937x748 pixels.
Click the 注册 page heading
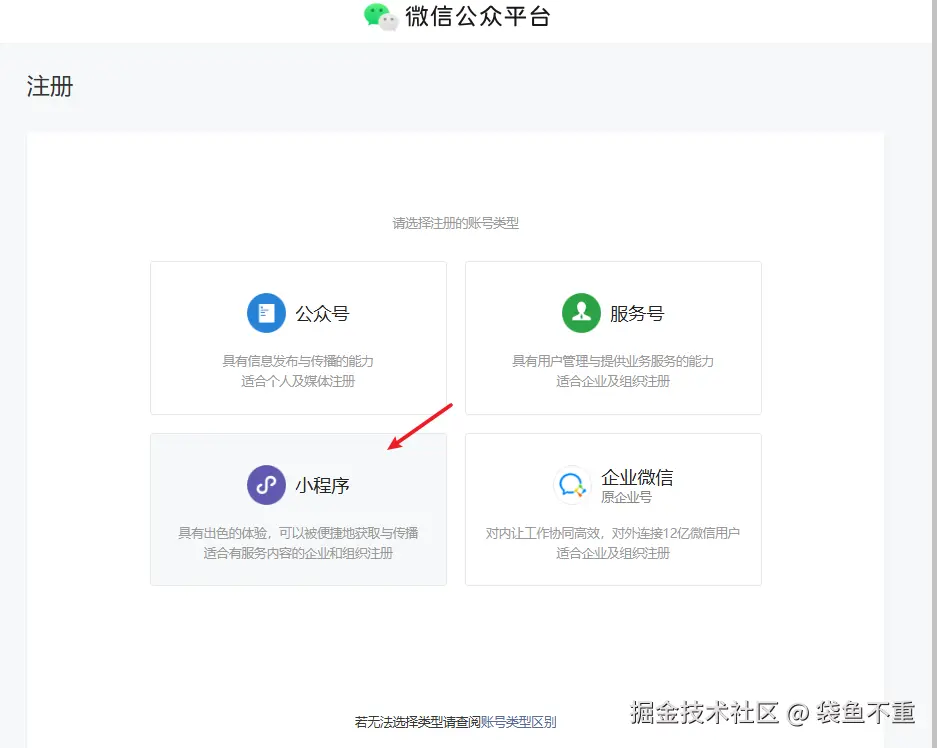pos(50,86)
